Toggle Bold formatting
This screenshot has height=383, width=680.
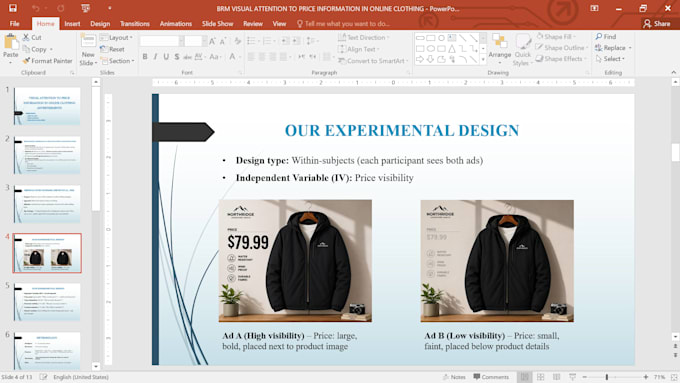coord(145,56)
